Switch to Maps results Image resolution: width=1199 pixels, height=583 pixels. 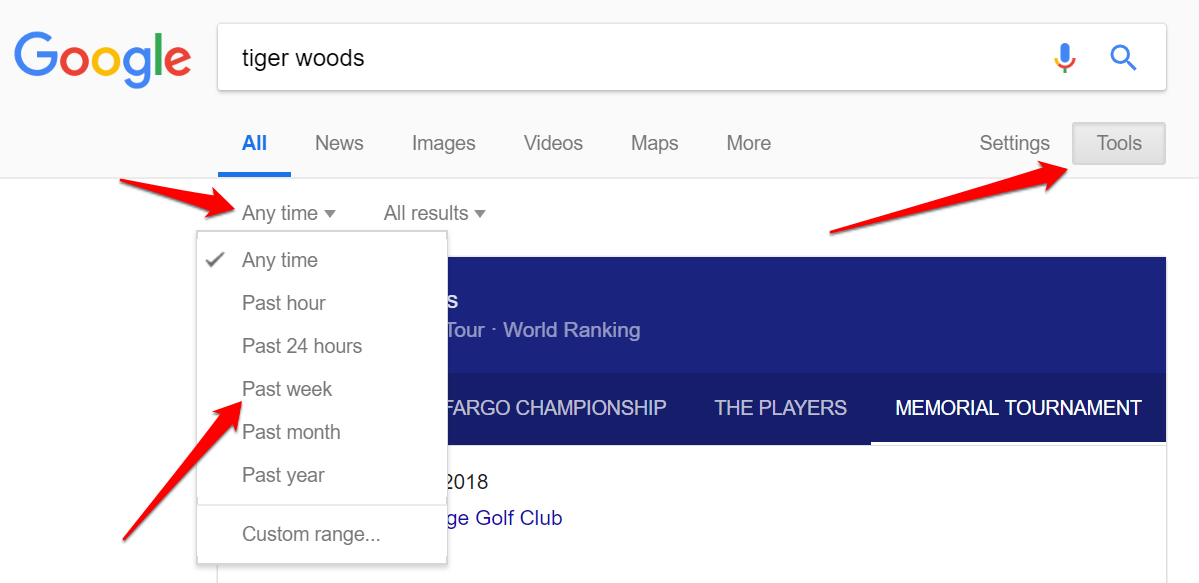coord(654,143)
